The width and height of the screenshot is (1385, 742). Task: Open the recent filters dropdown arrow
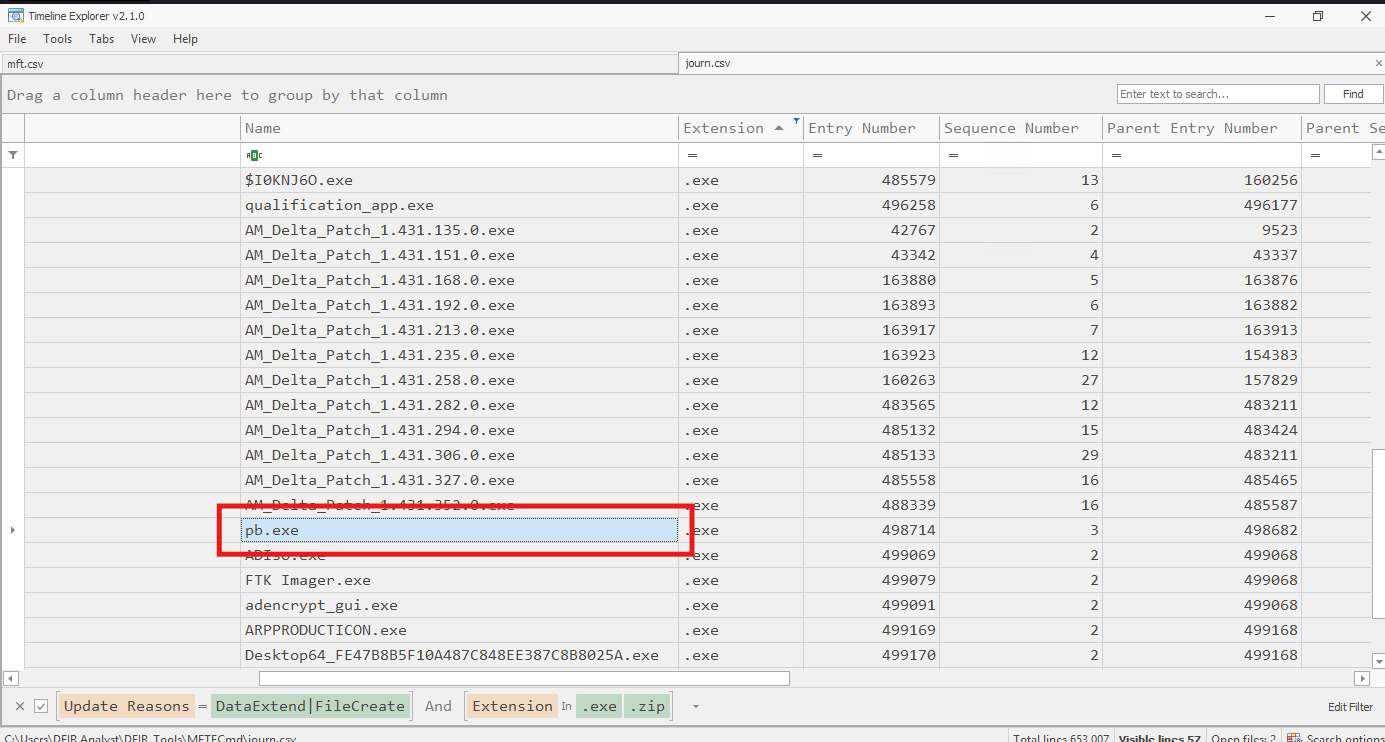coord(695,706)
